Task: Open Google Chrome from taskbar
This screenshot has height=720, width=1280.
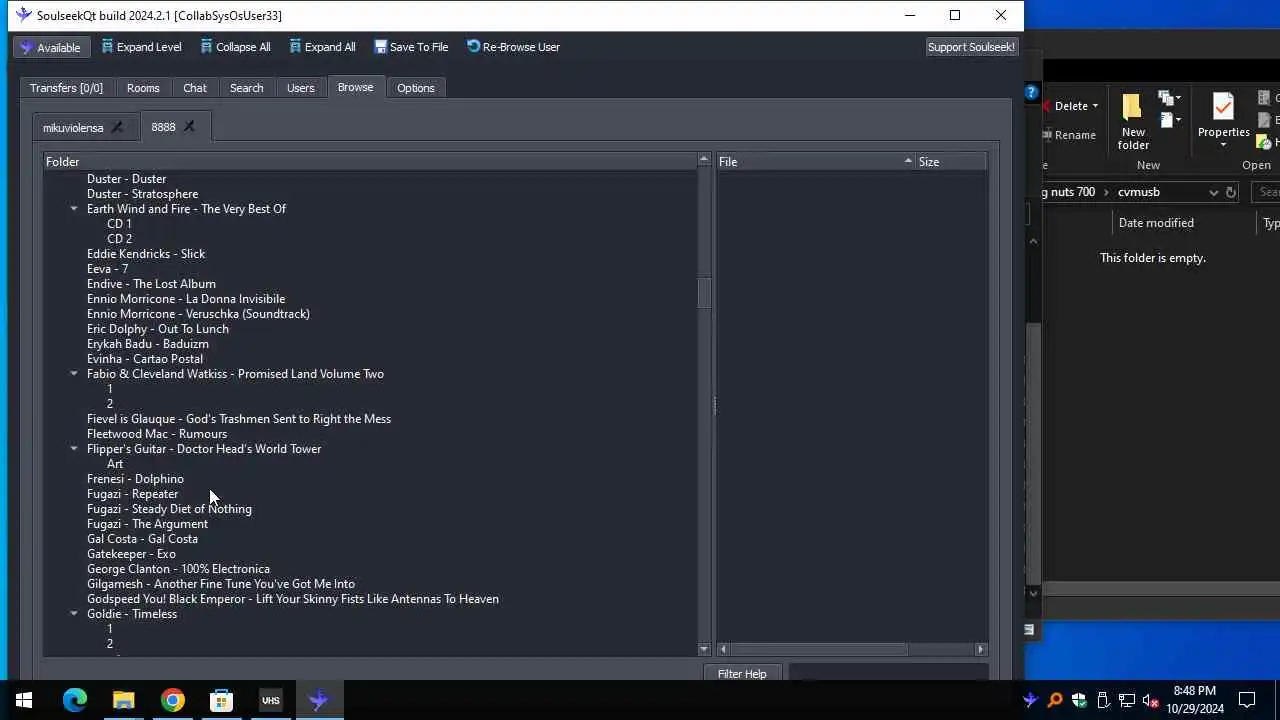Action: (173, 700)
